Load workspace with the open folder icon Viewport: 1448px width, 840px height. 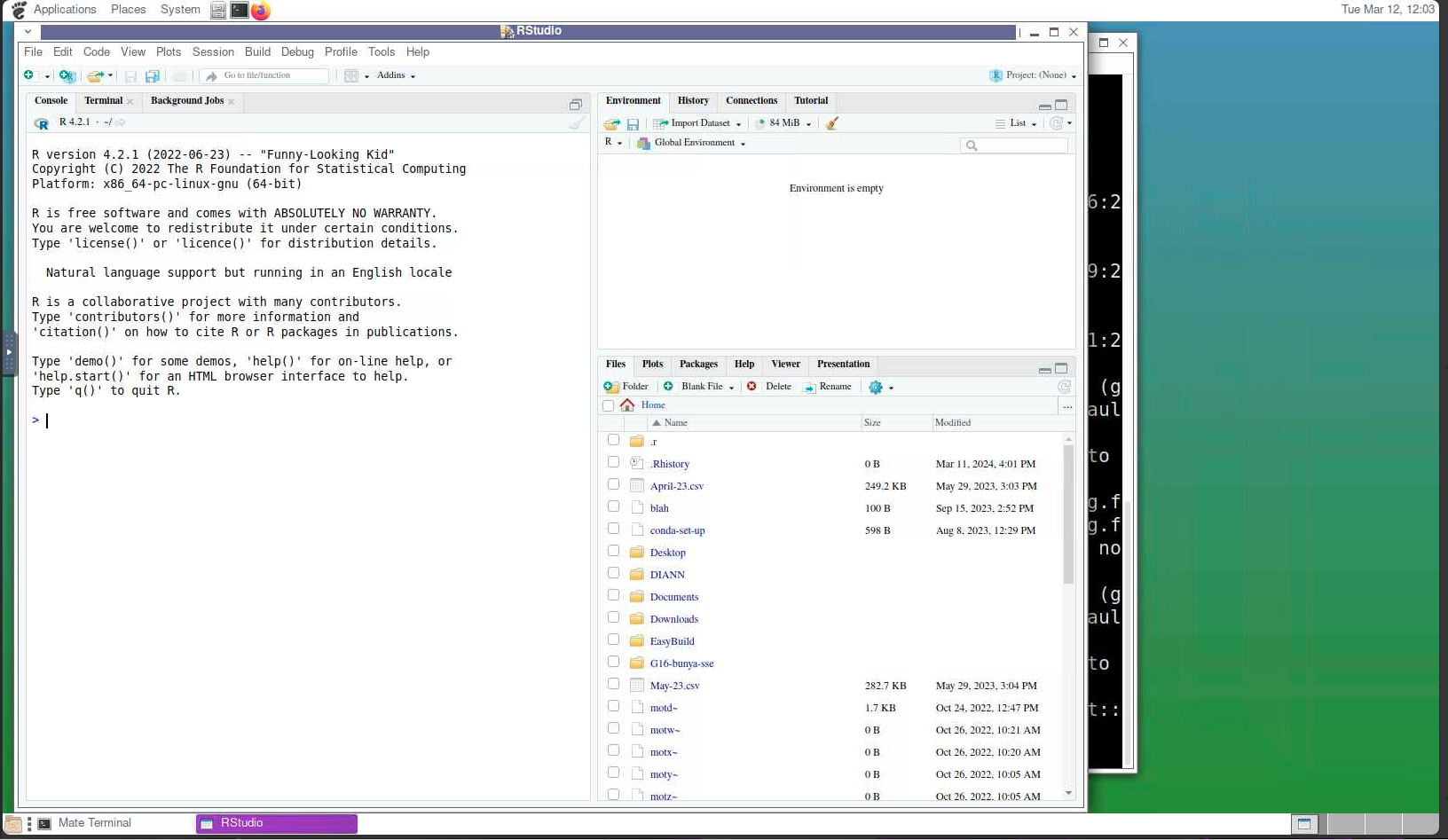coord(612,124)
